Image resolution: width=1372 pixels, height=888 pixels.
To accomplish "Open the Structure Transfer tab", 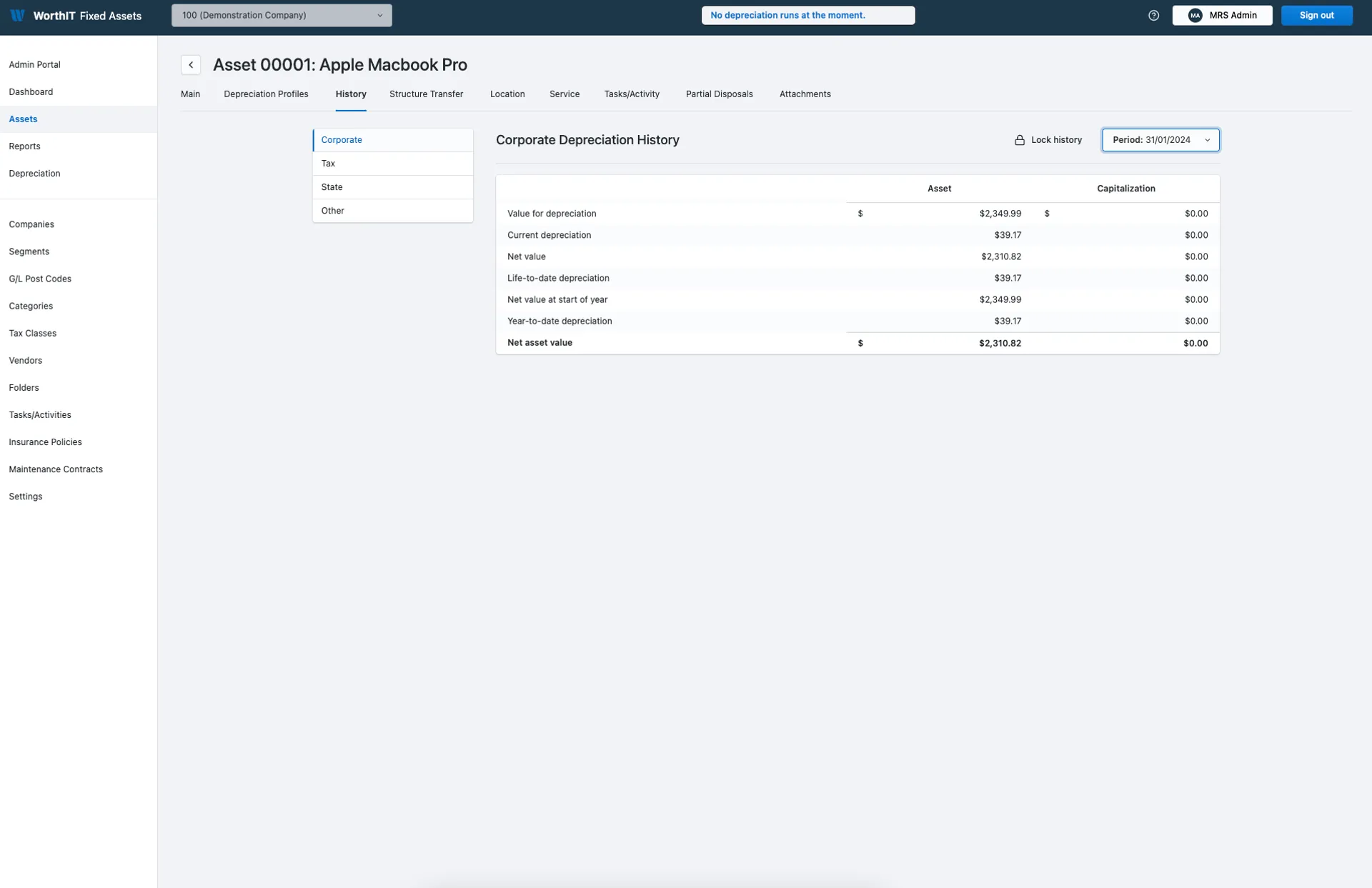I will 426,94.
